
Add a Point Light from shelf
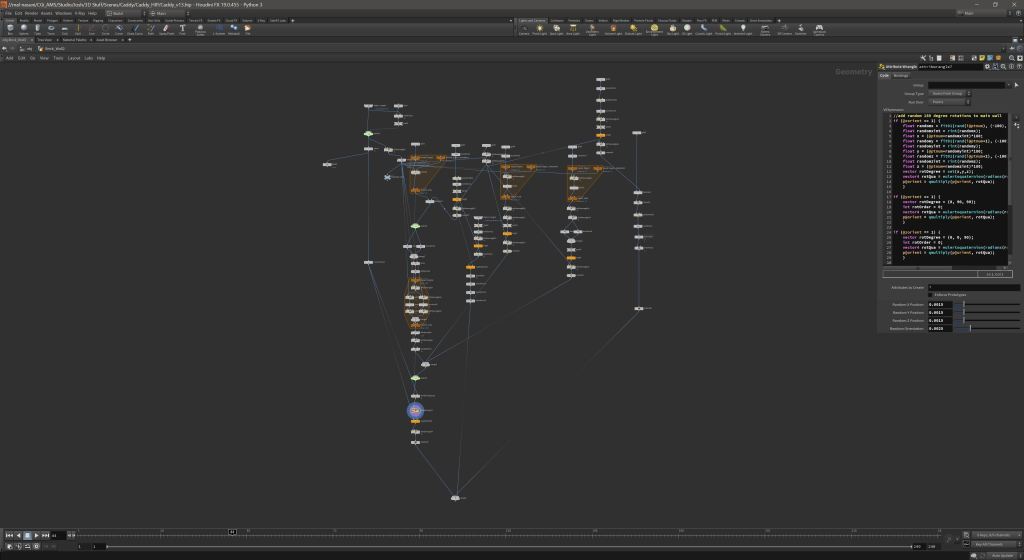tap(540, 29)
